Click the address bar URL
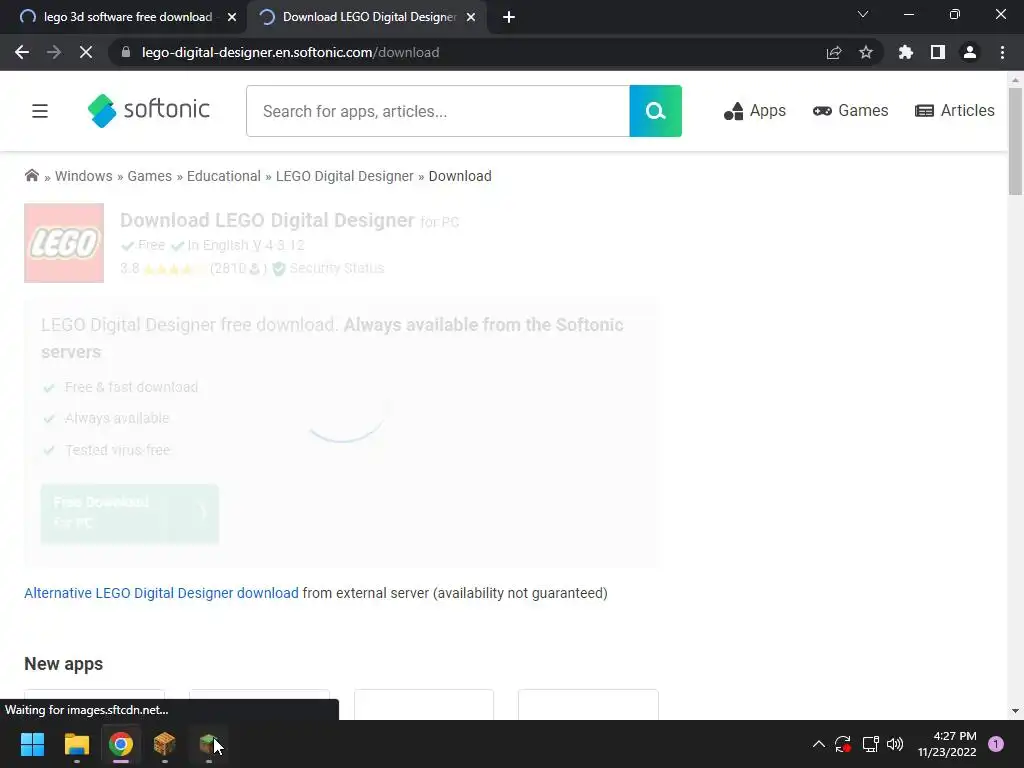The image size is (1024, 768). 291,52
